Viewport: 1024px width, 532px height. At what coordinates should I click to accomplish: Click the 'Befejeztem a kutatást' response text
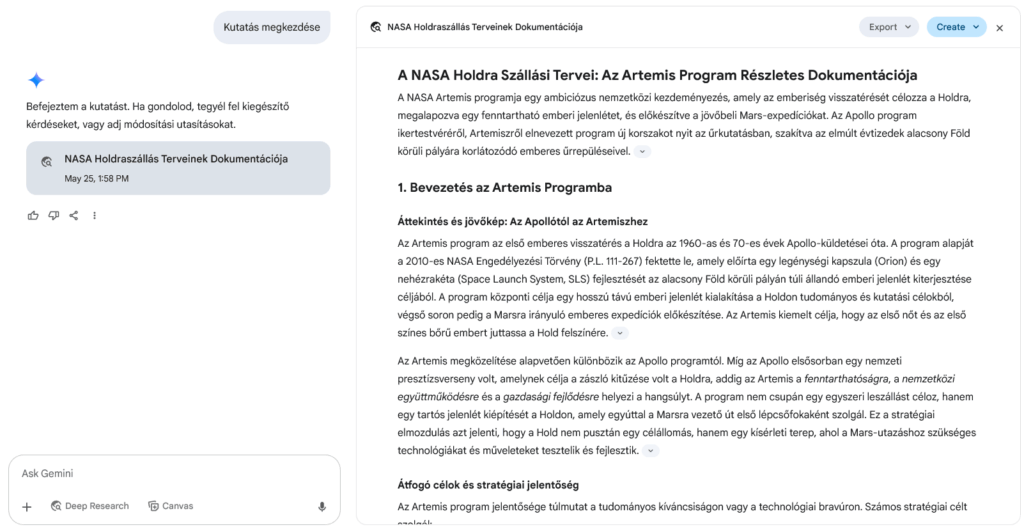click(157, 115)
